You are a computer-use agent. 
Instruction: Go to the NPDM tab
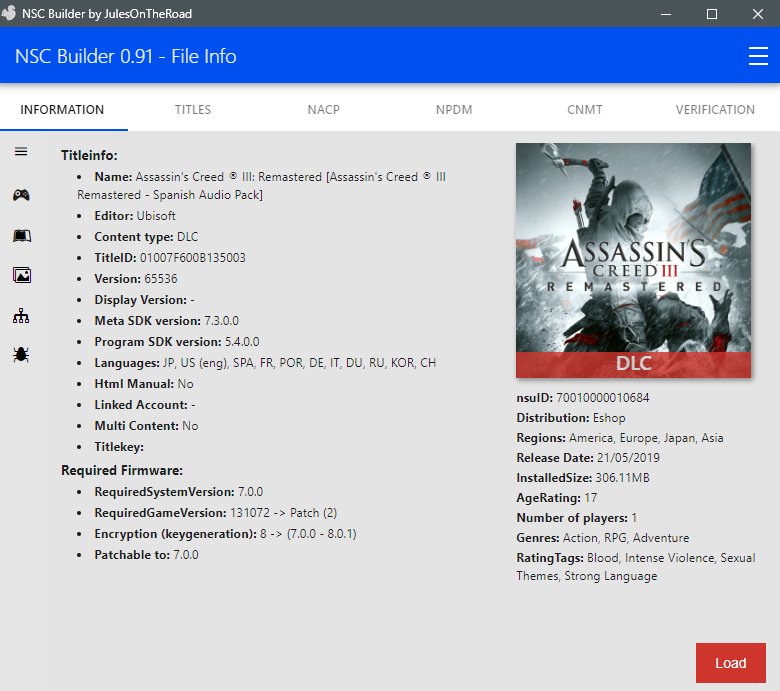click(454, 109)
